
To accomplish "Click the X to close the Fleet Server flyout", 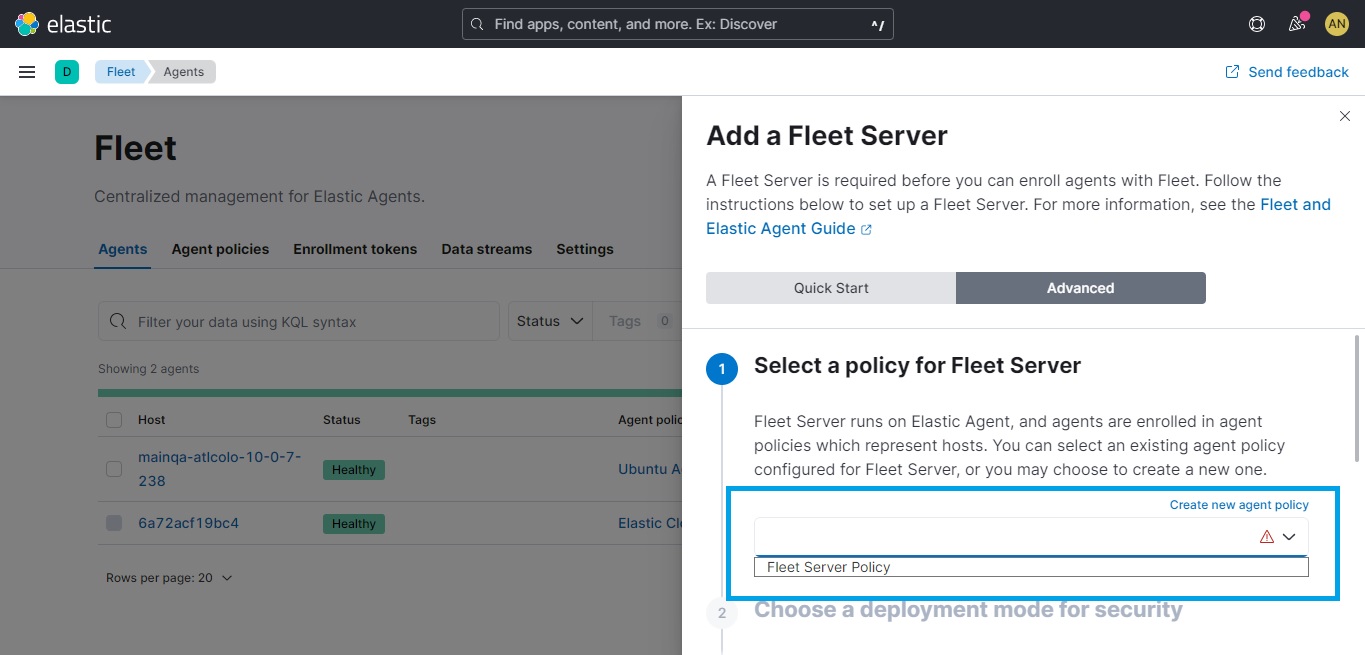I will point(1344,116).
